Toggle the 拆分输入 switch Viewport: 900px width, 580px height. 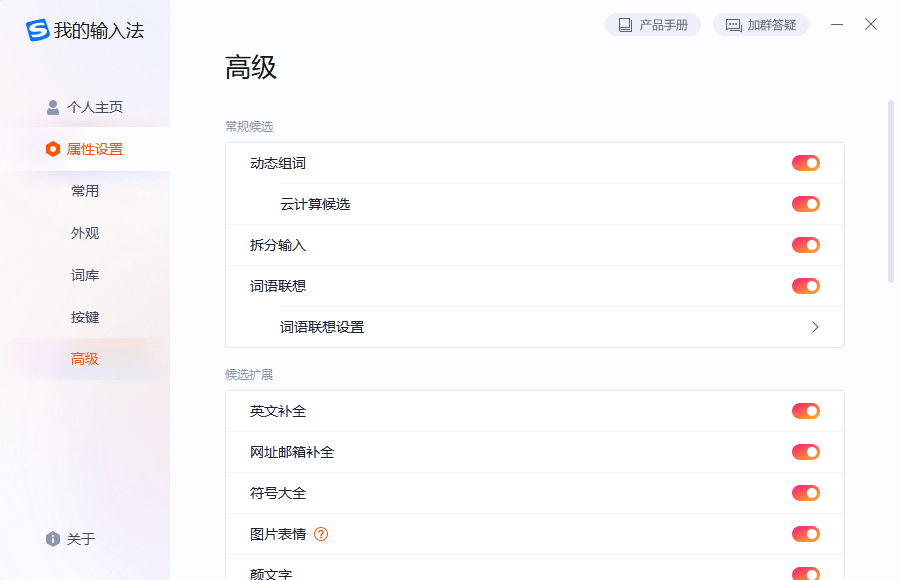[806, 244]
